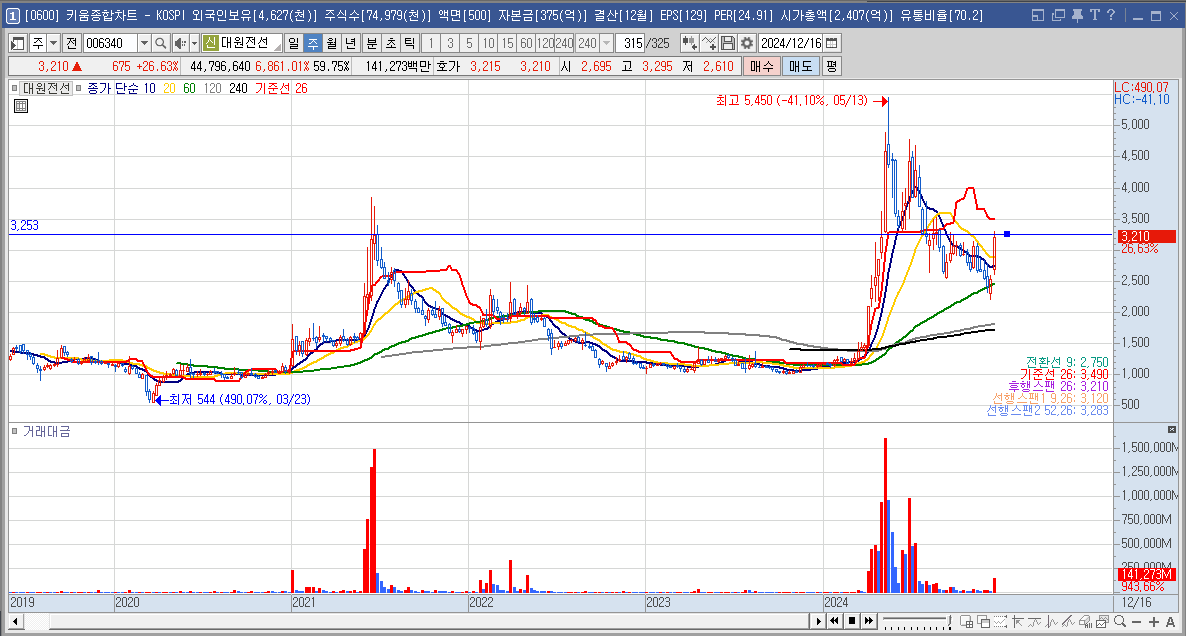Choose the 5 interval button
This screenshot has width=1186, height=636.
click(x=469, y=44)
